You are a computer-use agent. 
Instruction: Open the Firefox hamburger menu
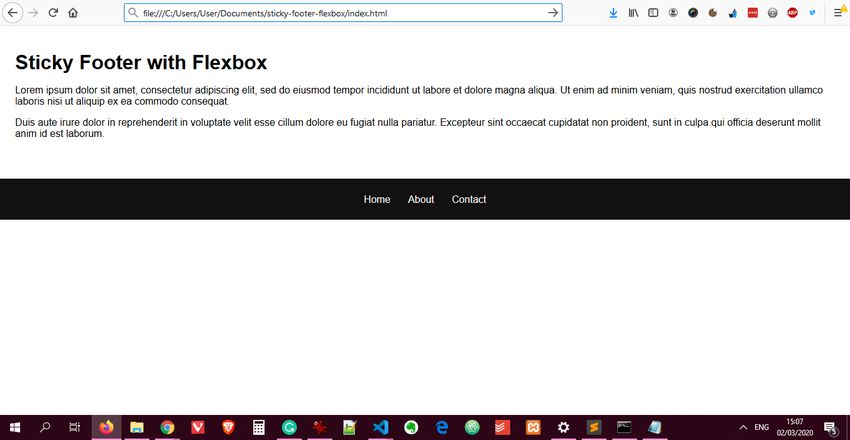pyautogui.click(x=839, y=13)
